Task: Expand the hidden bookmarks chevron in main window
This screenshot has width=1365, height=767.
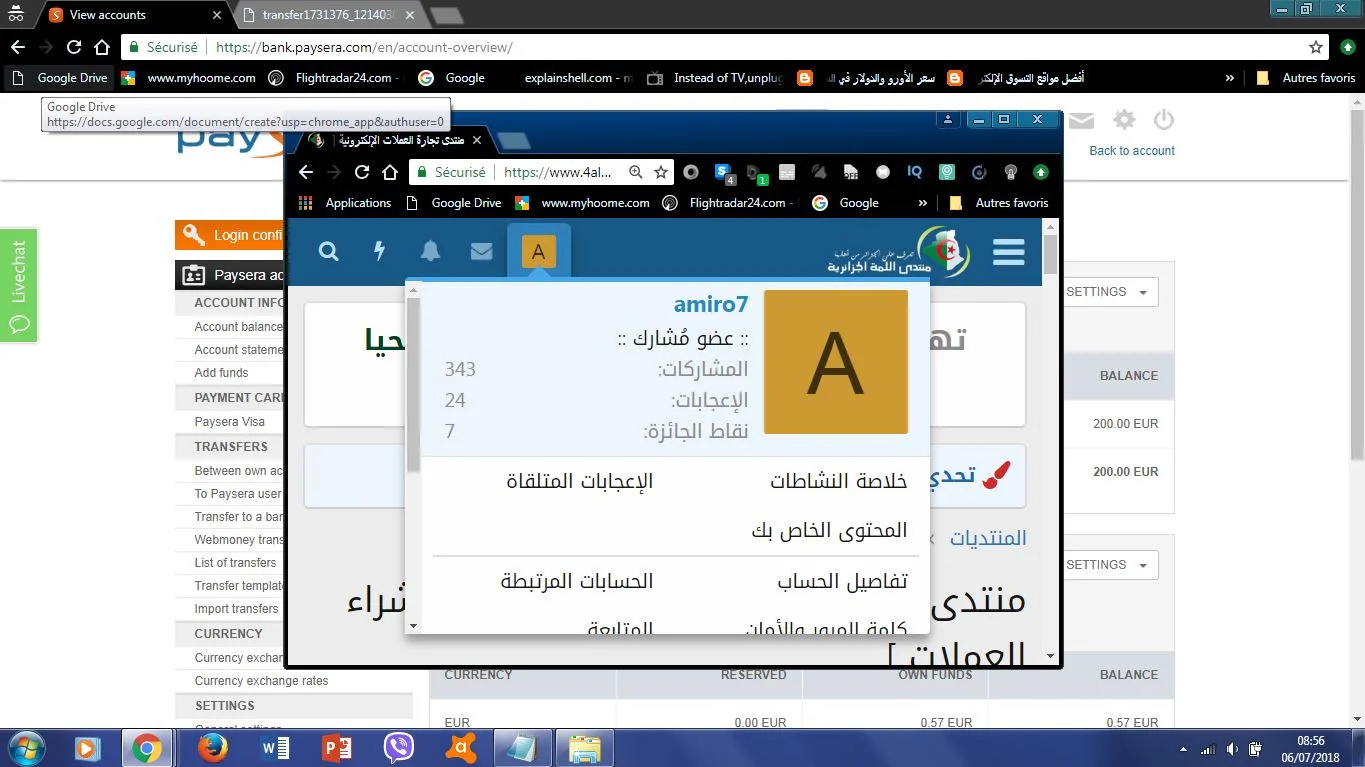Action: tap(1229, 78)
